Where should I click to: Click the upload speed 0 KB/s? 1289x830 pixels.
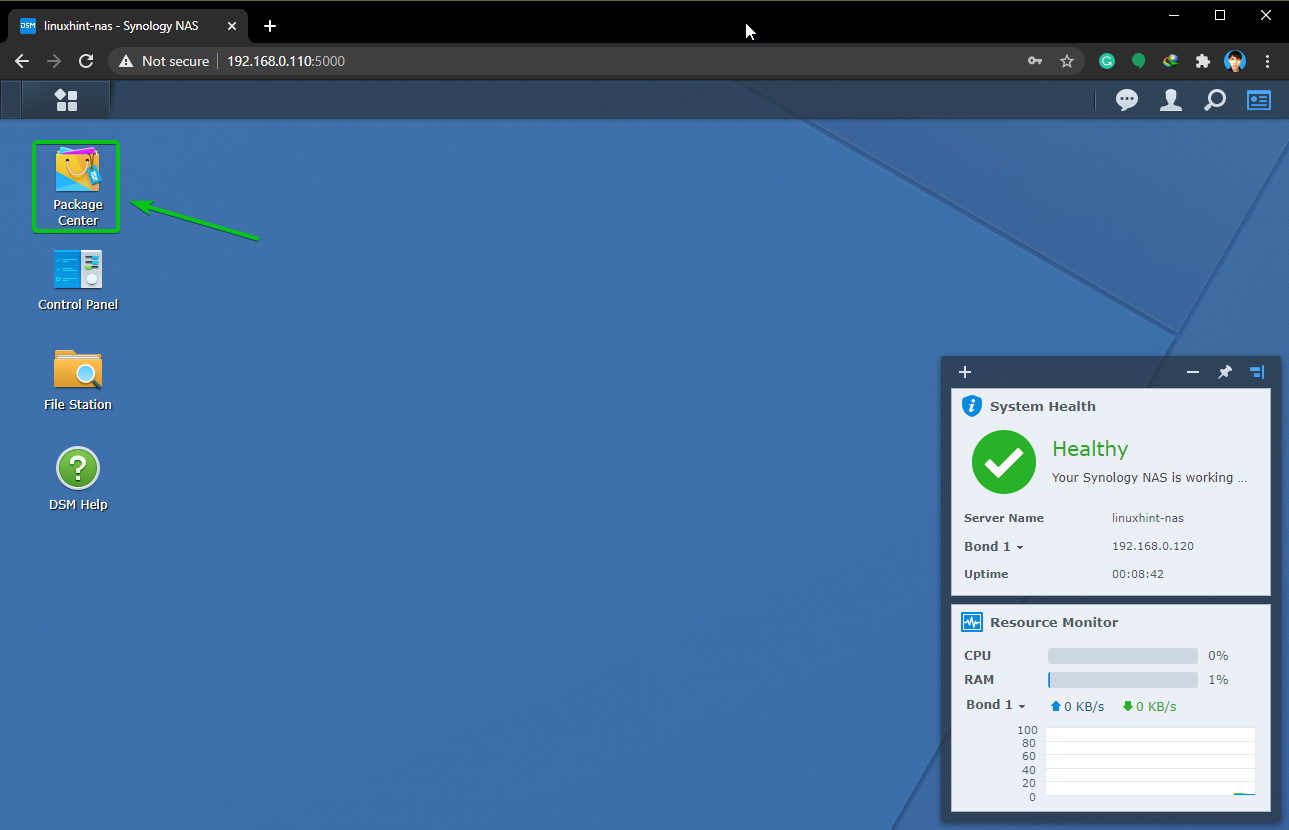pyautogui.click(x=1077, y=707)
